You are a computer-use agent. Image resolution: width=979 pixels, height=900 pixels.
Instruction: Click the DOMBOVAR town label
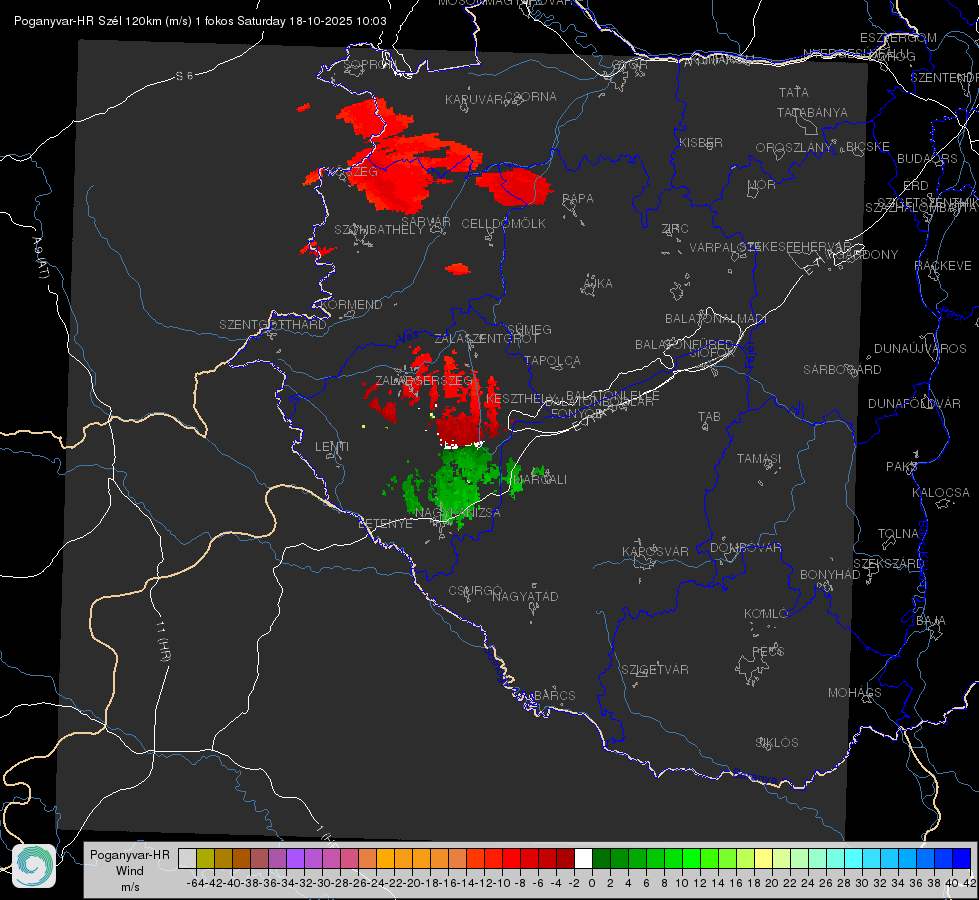click(x=745, y=547)
